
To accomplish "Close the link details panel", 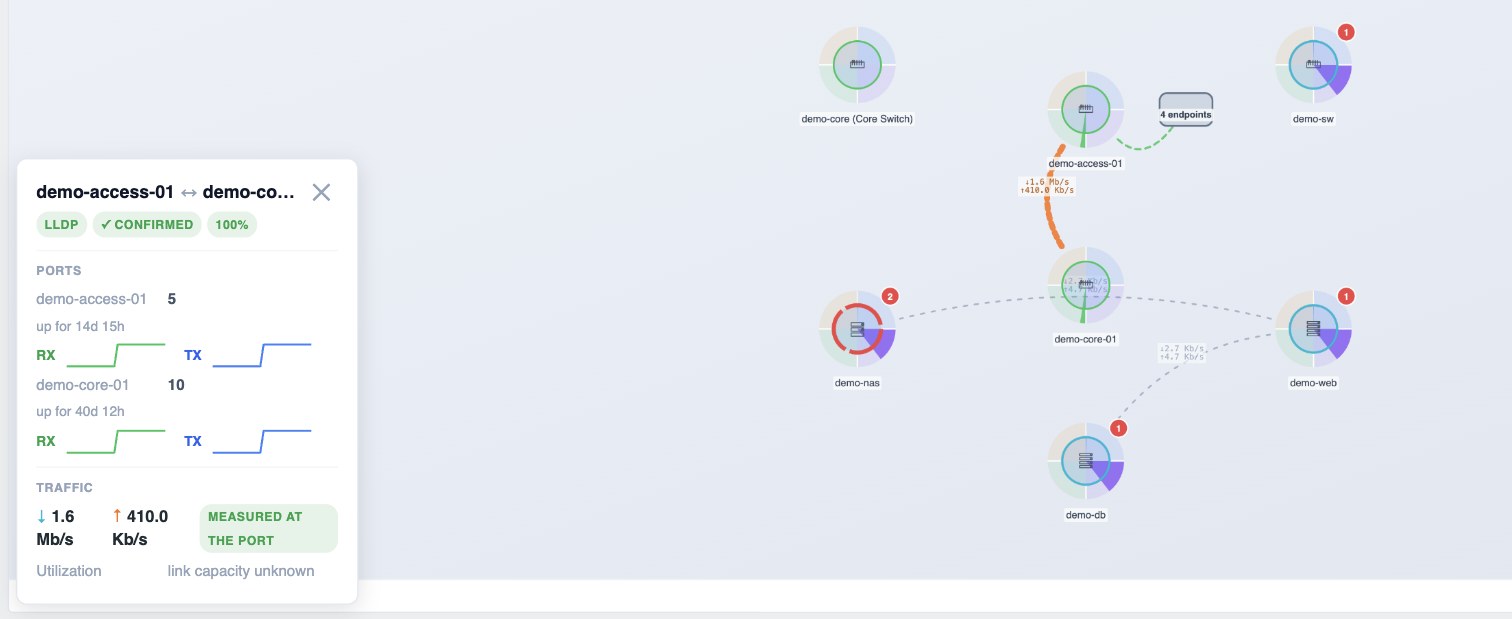I will [321, 192].
